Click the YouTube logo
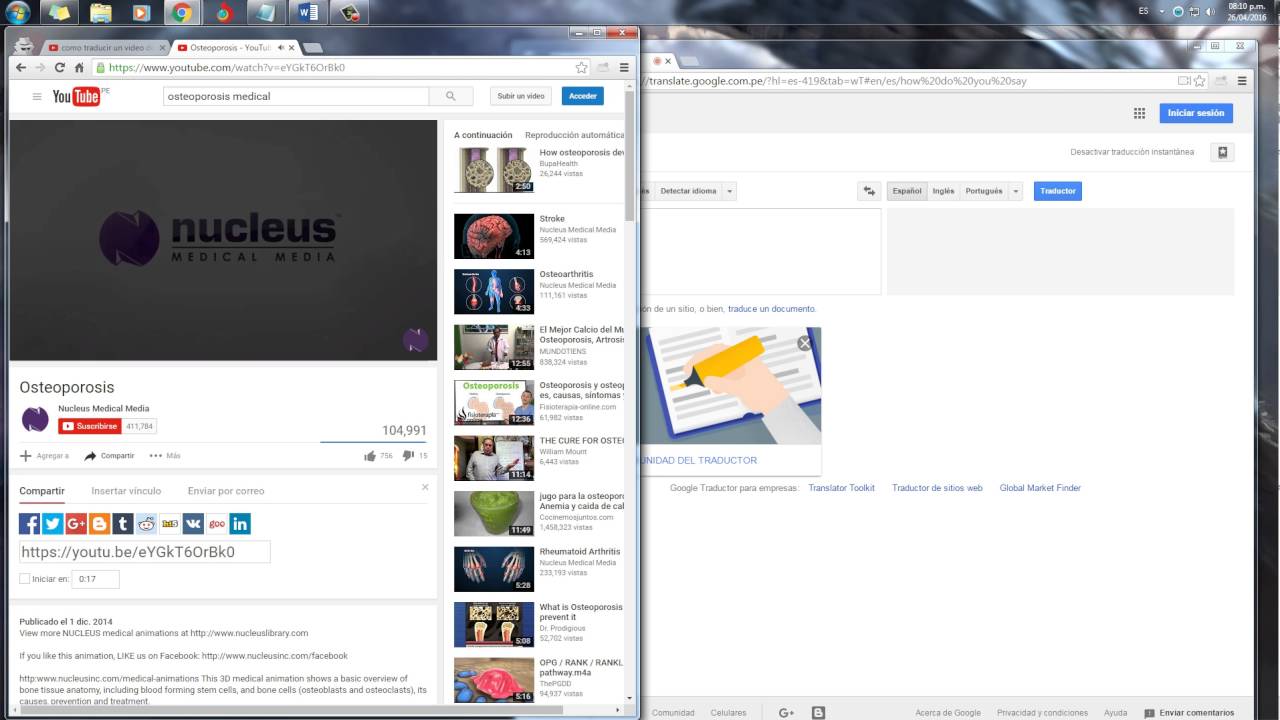The height and width of the screenshot is (720, 1280). coord(77,96)
